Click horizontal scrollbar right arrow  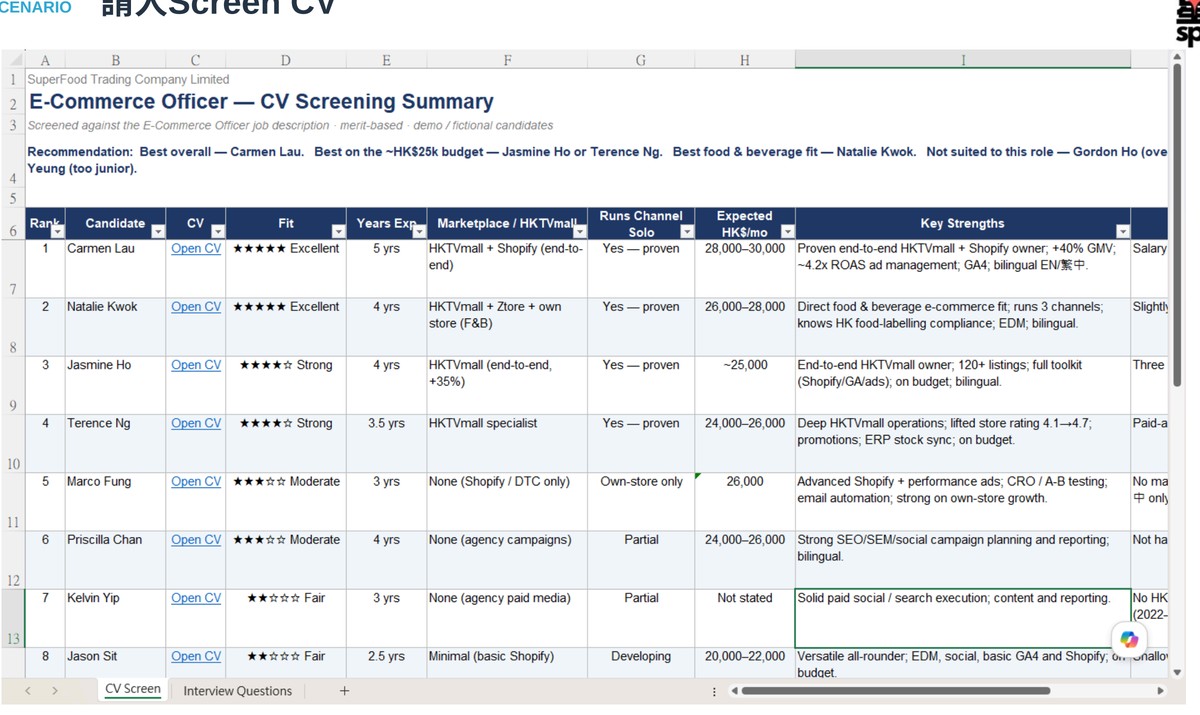pos(1160,691)
